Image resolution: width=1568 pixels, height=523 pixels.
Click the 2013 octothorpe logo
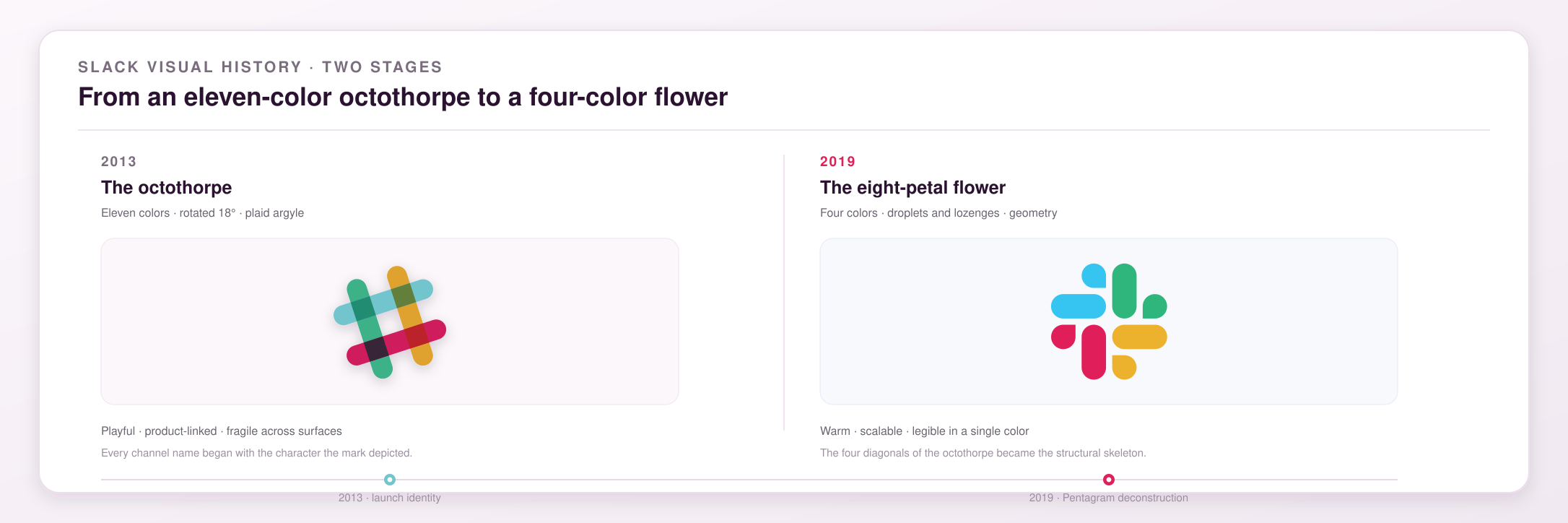click(390, 321)
